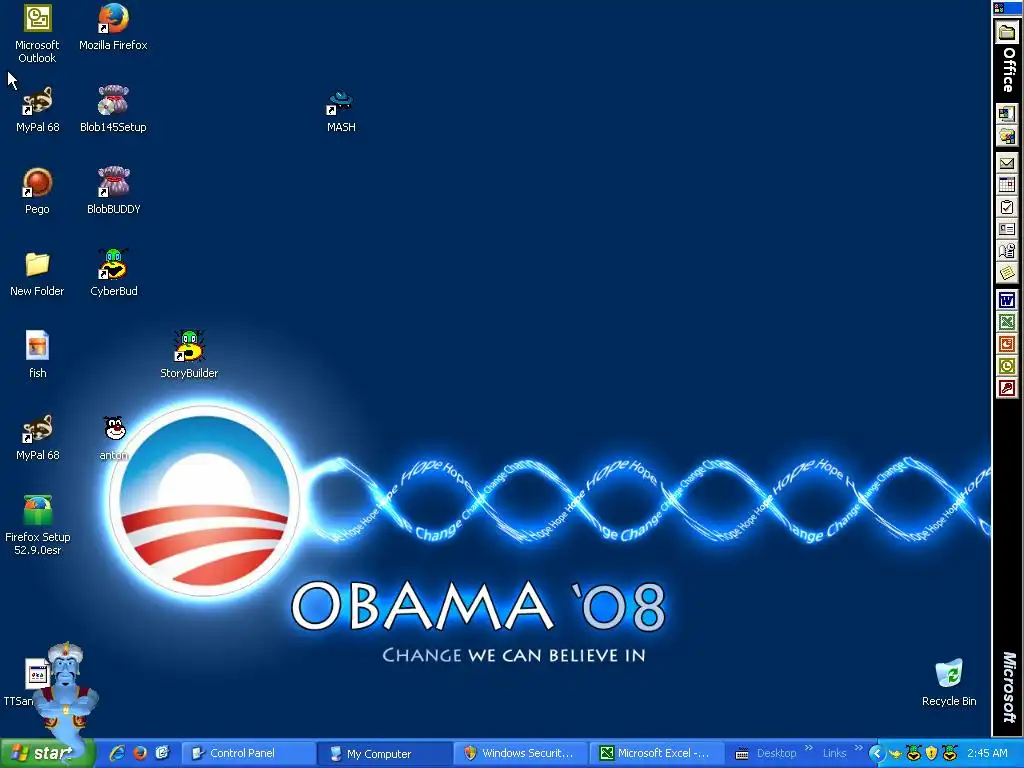The image size is (1024, 768).
Task: Click New Task clipboard icon in Office bar
Action: [1006, 207]
